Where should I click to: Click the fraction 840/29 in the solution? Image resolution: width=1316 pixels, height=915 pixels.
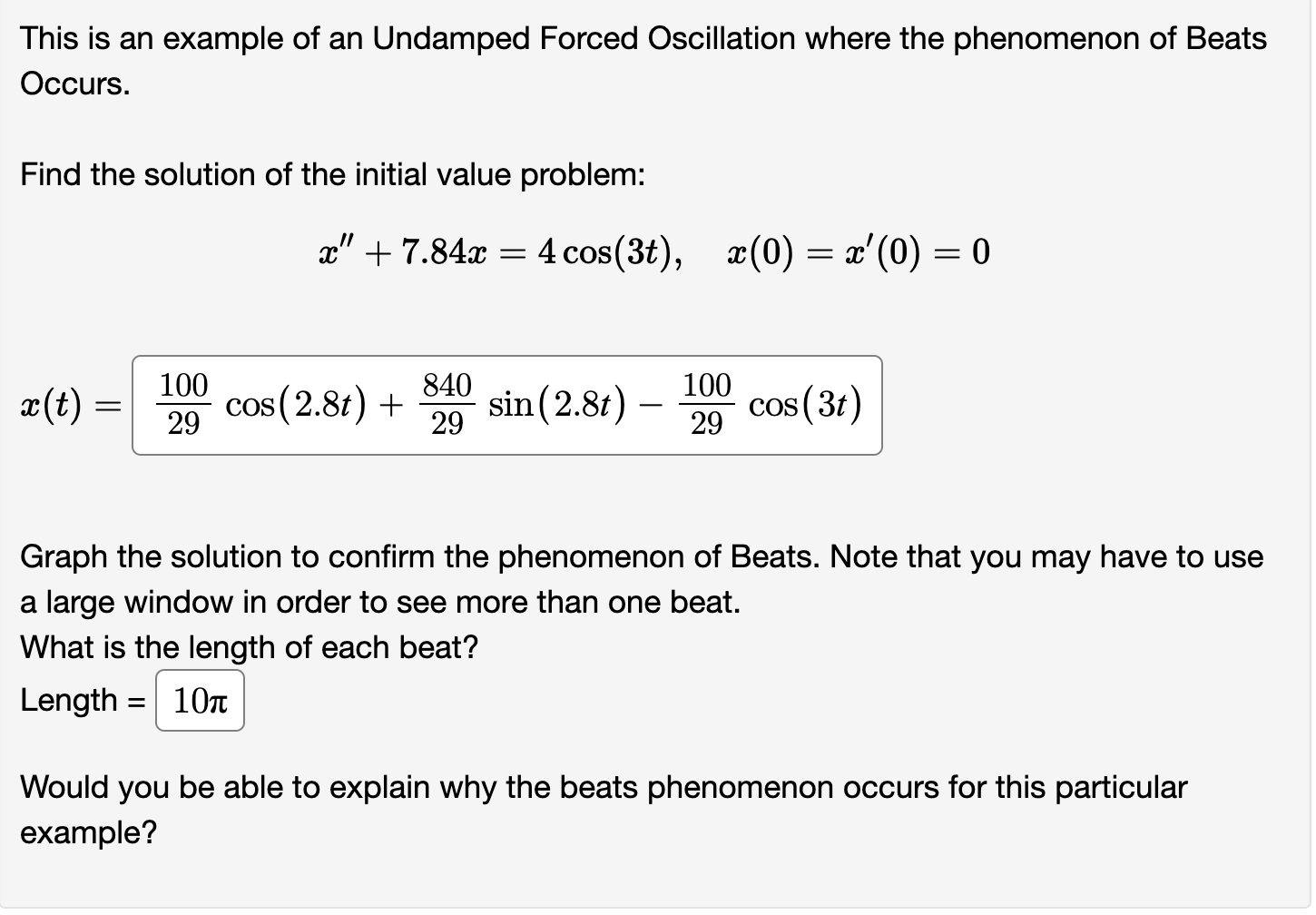pos(446,405)
